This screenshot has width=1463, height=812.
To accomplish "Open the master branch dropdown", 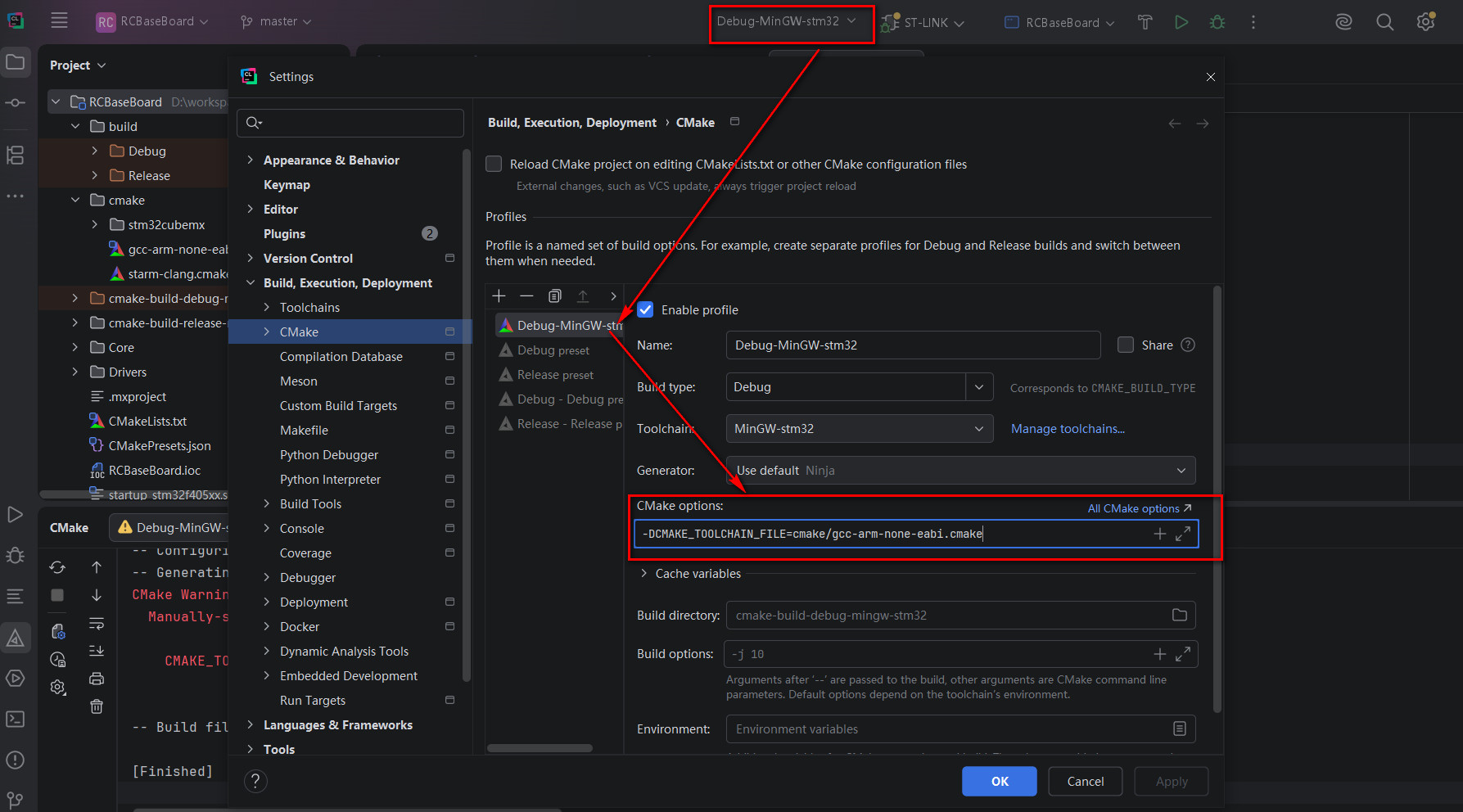I will click(276, 21).
